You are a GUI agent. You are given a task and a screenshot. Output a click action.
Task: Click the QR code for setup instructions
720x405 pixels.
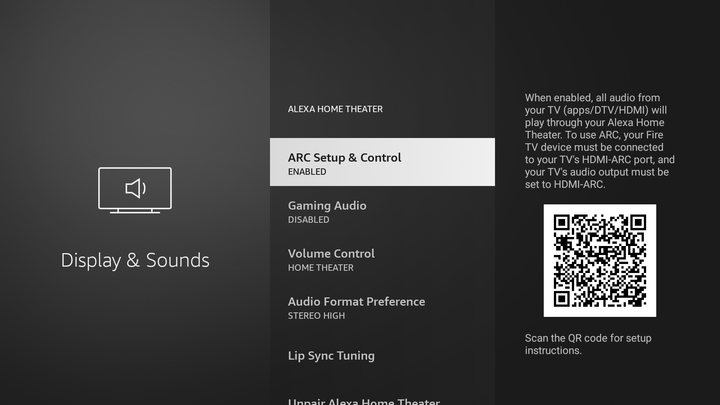(600, 260)
